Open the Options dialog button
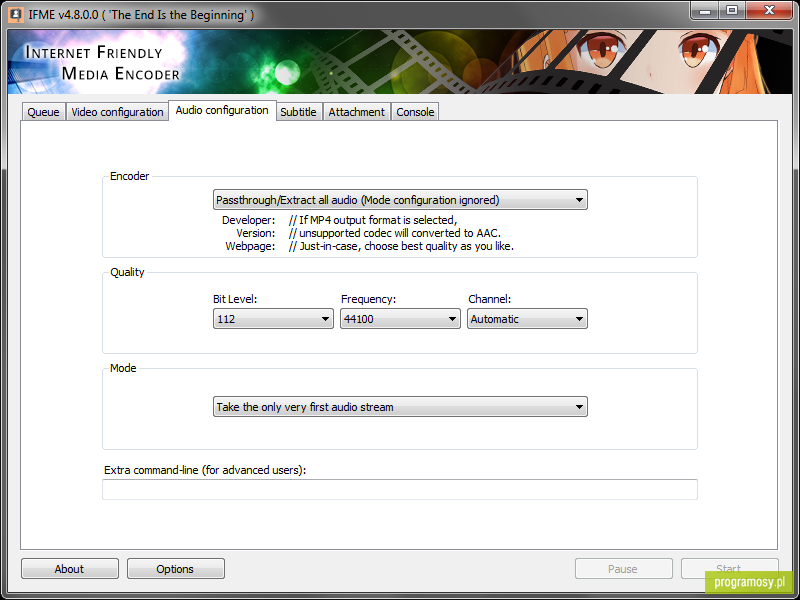The image size is (800, 600). tap(176, 569)
